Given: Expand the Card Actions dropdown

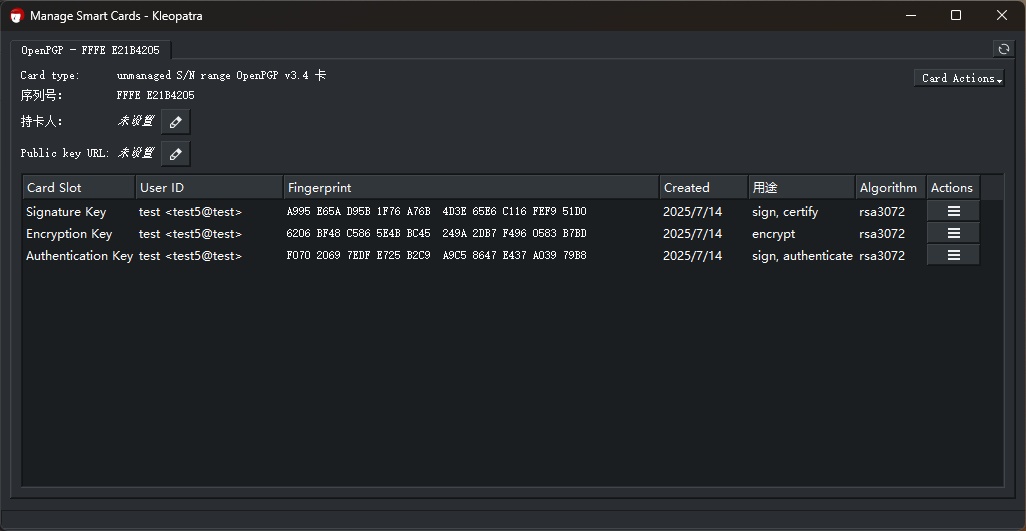Looking at the screenshot, I should tap(959, 78).
